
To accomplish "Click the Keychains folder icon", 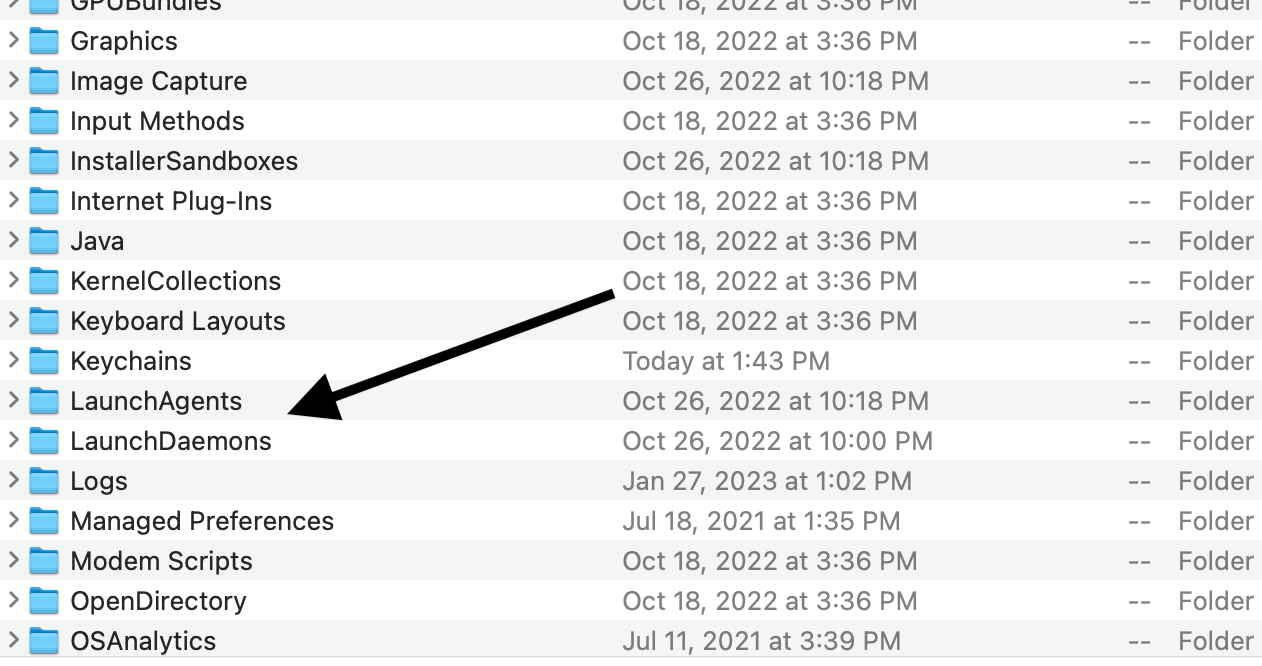I will tap(44, 361).
